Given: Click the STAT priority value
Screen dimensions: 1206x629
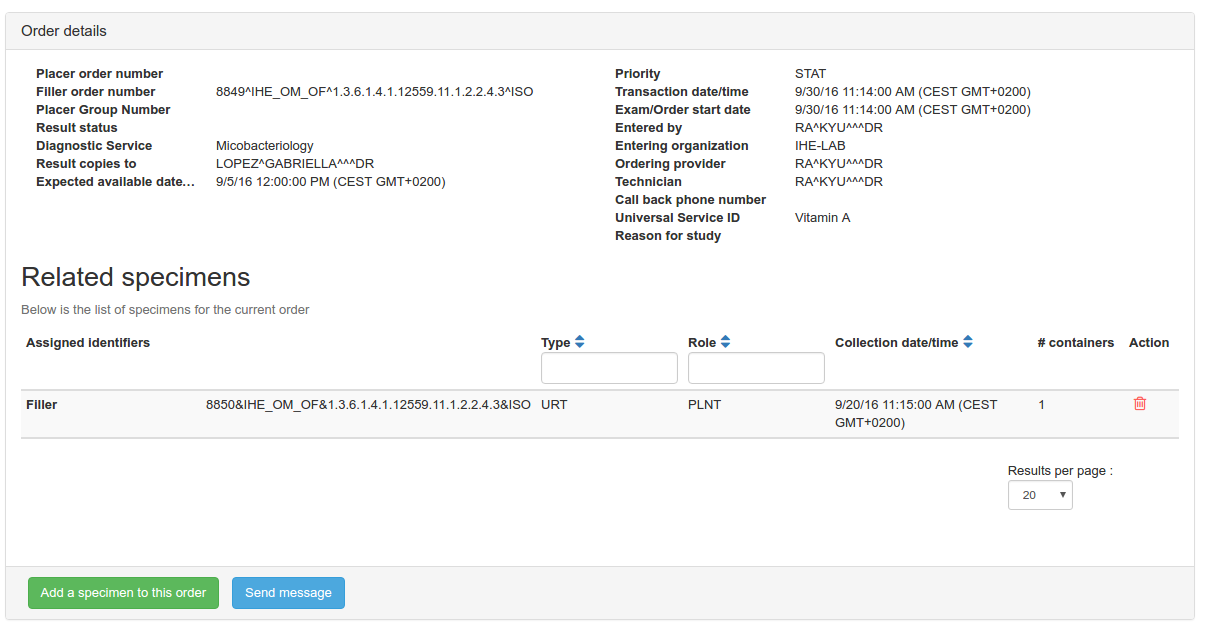Looking at the screenshot, I should point(810,74).
